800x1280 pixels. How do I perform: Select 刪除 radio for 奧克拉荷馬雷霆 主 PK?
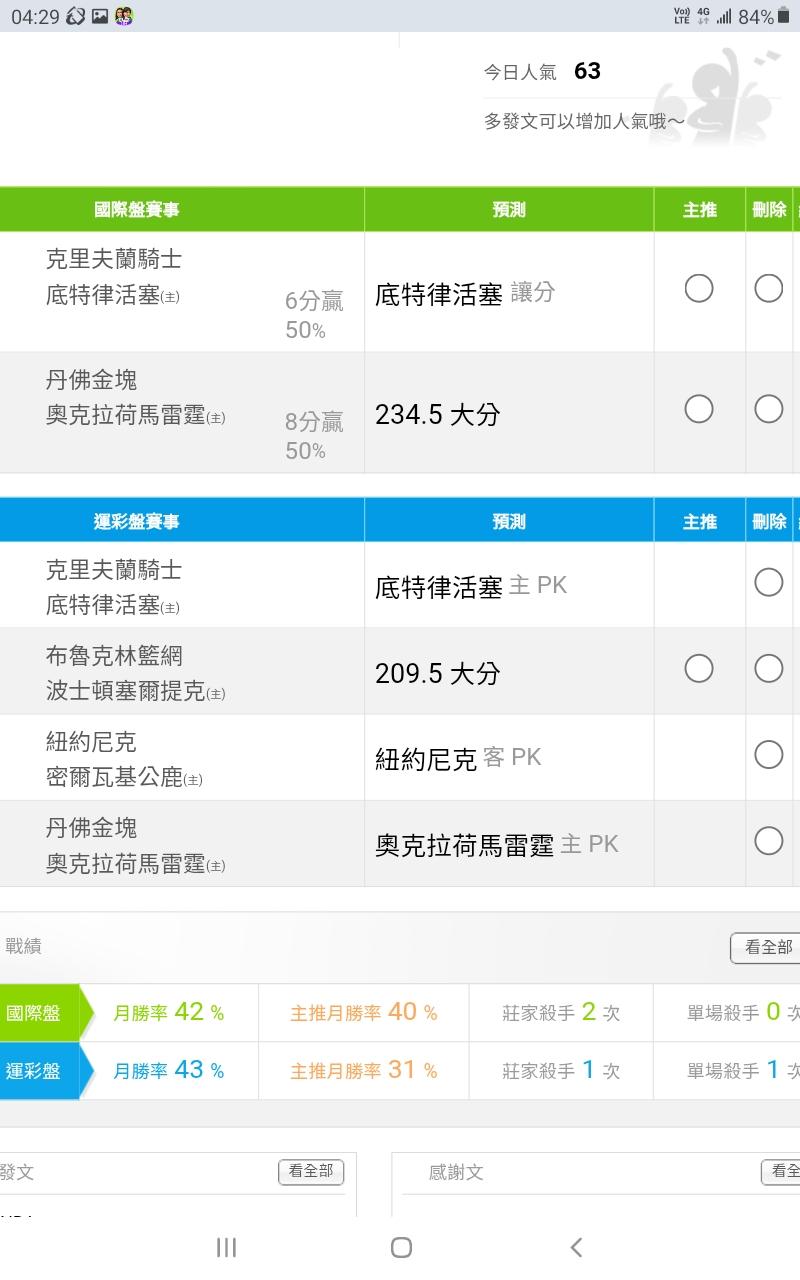(x=768, y=840)
